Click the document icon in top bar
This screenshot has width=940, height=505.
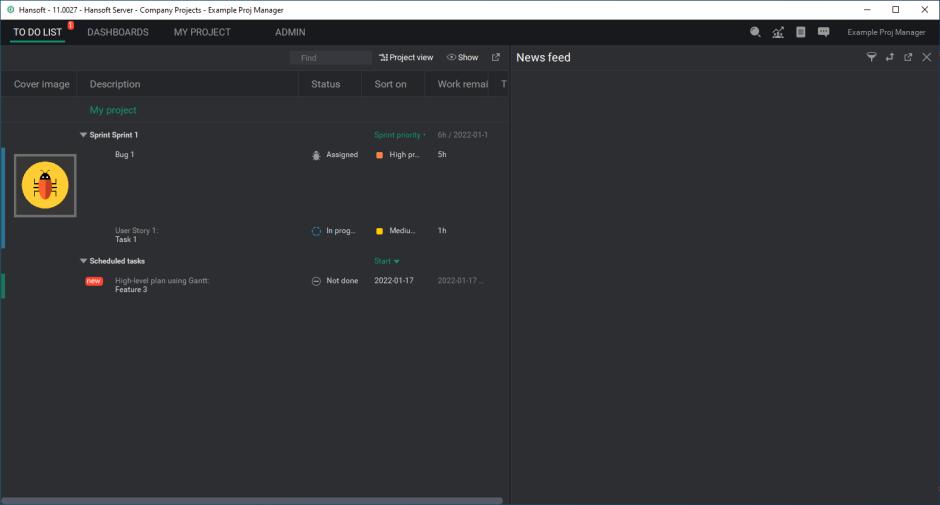pos(801,32)
